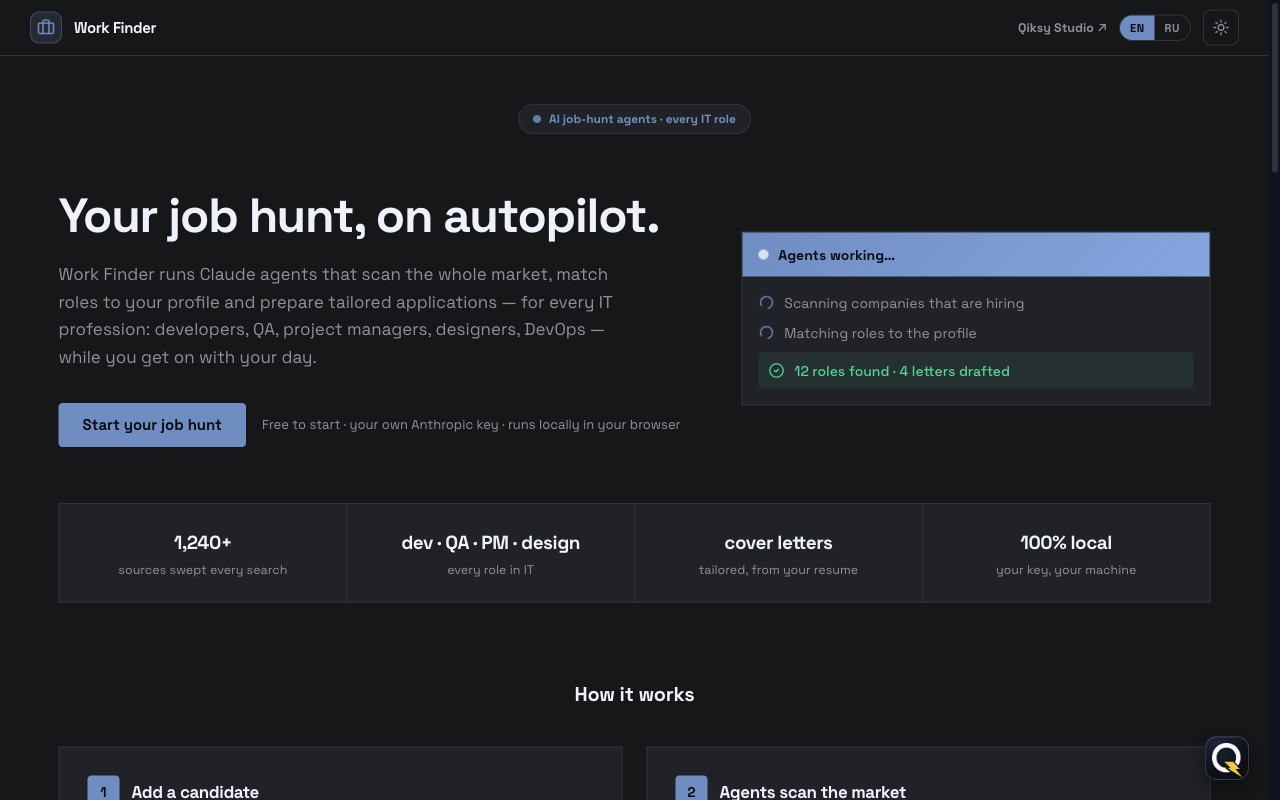Click the green check icon beside 12 roles found

[776, 371]
